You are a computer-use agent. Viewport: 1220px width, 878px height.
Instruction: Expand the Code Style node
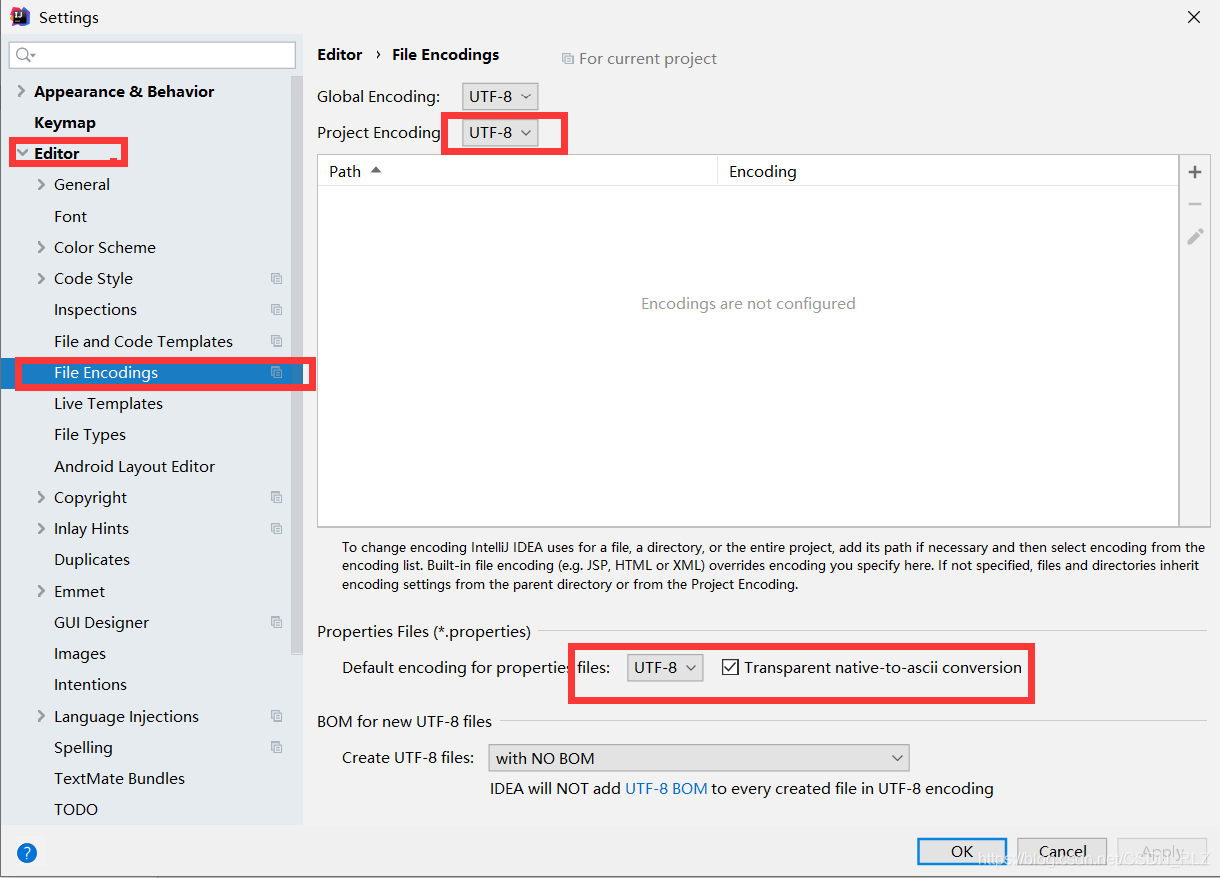click(x=41, y=278)
